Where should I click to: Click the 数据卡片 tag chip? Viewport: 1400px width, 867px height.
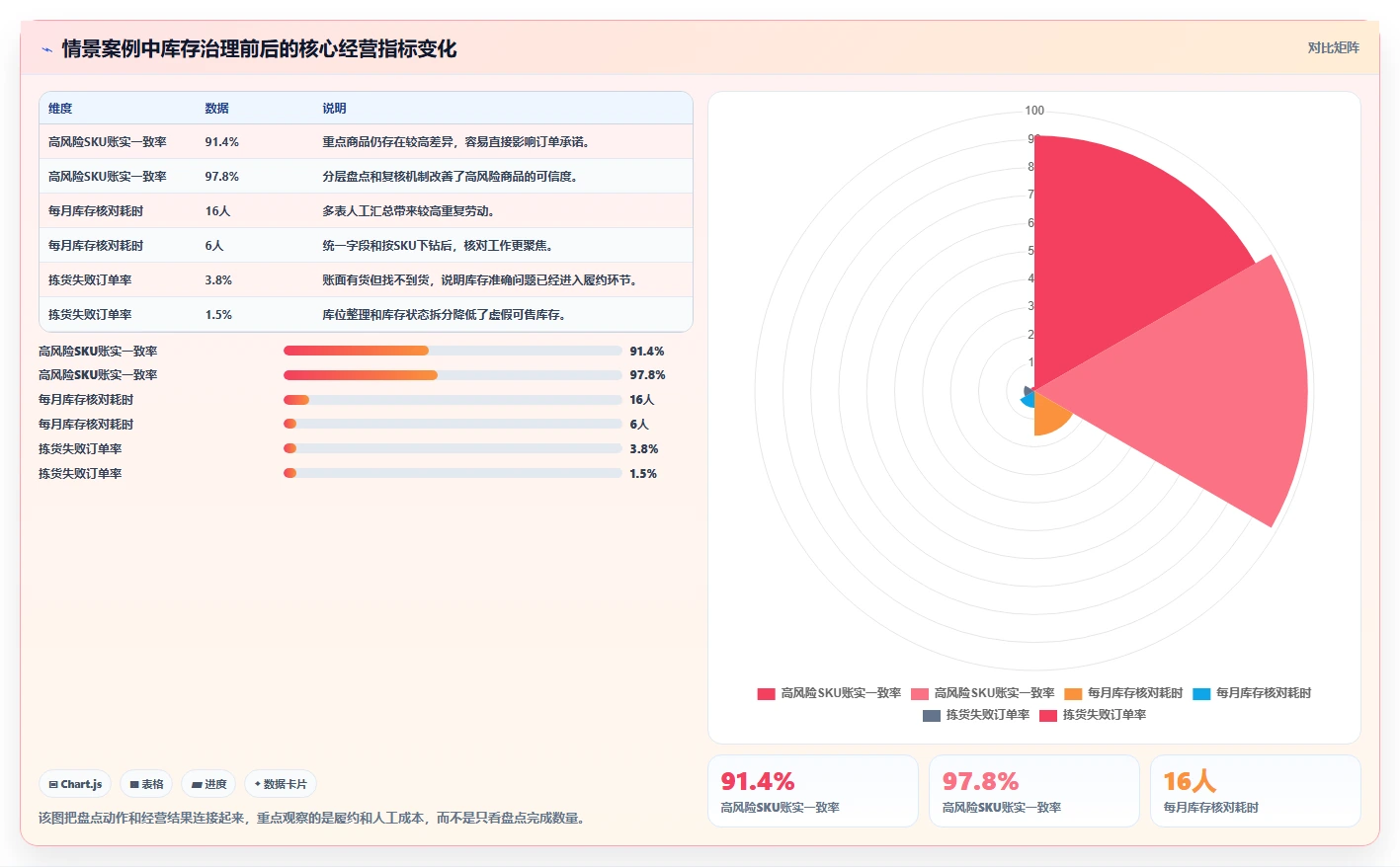point(281,784)
